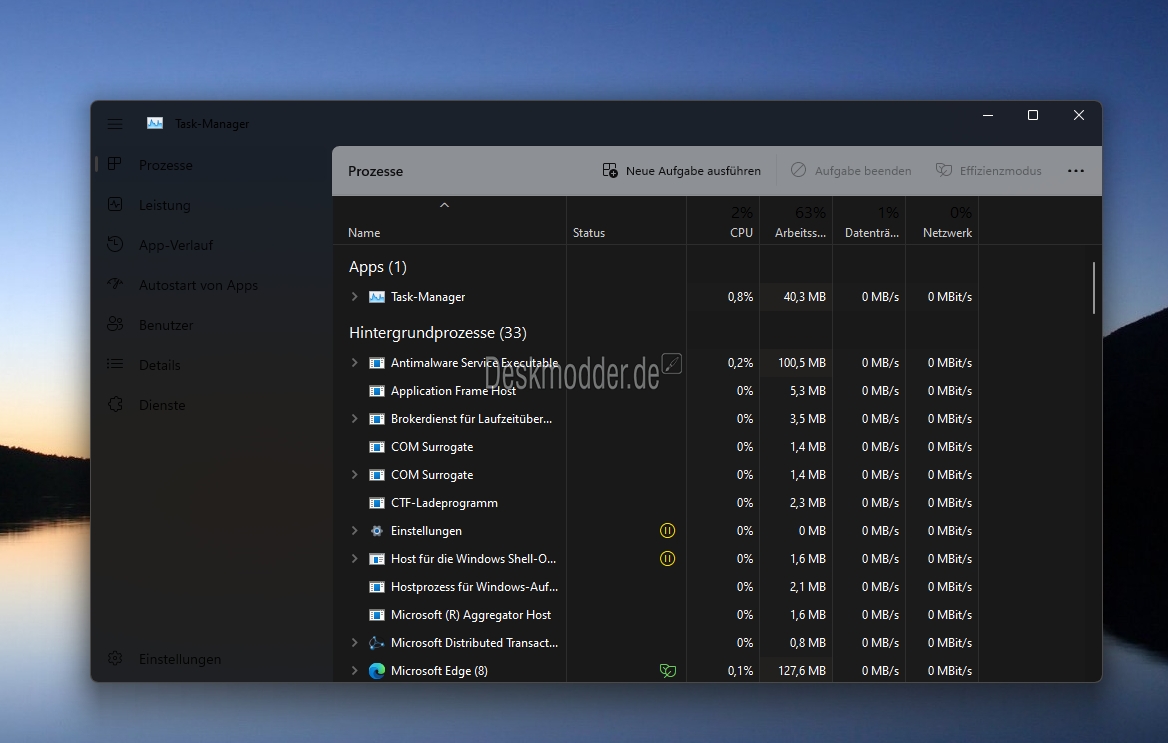Click the Effizienzmodus button
1168x743 pixels.
point(988,171)
